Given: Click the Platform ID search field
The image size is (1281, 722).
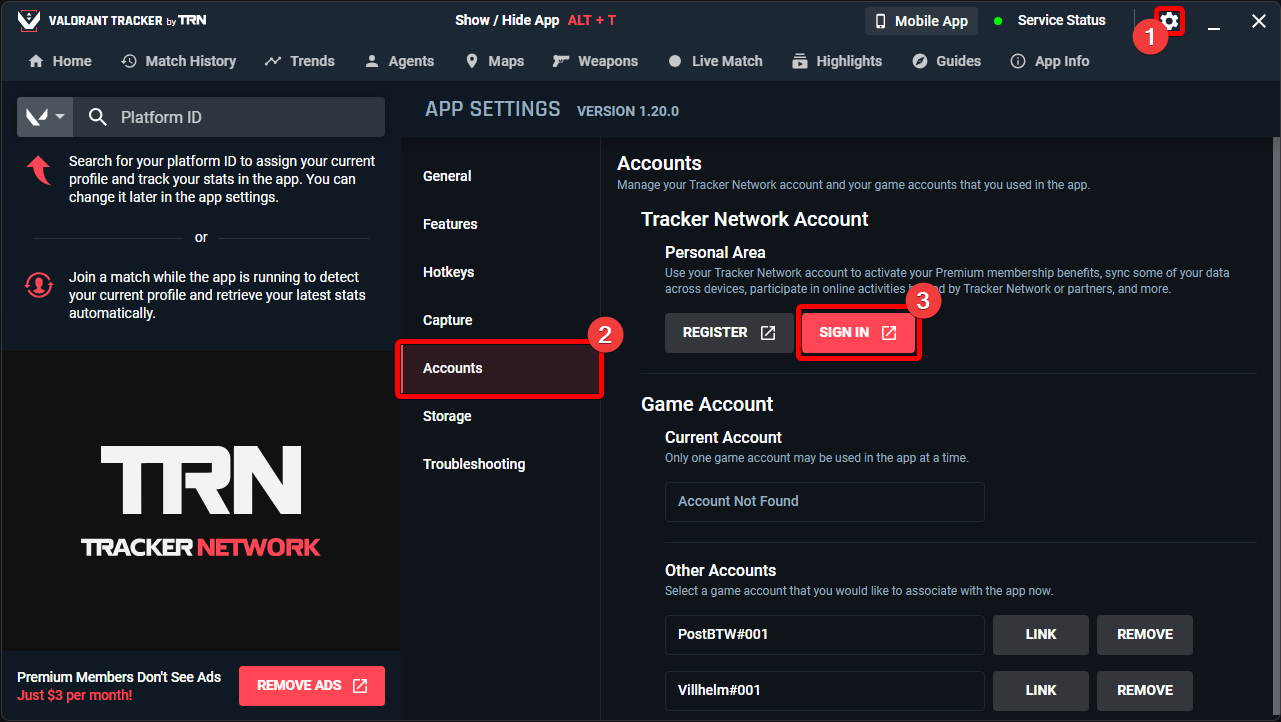Looking at the screenshot, I should (x=230, y=117).
